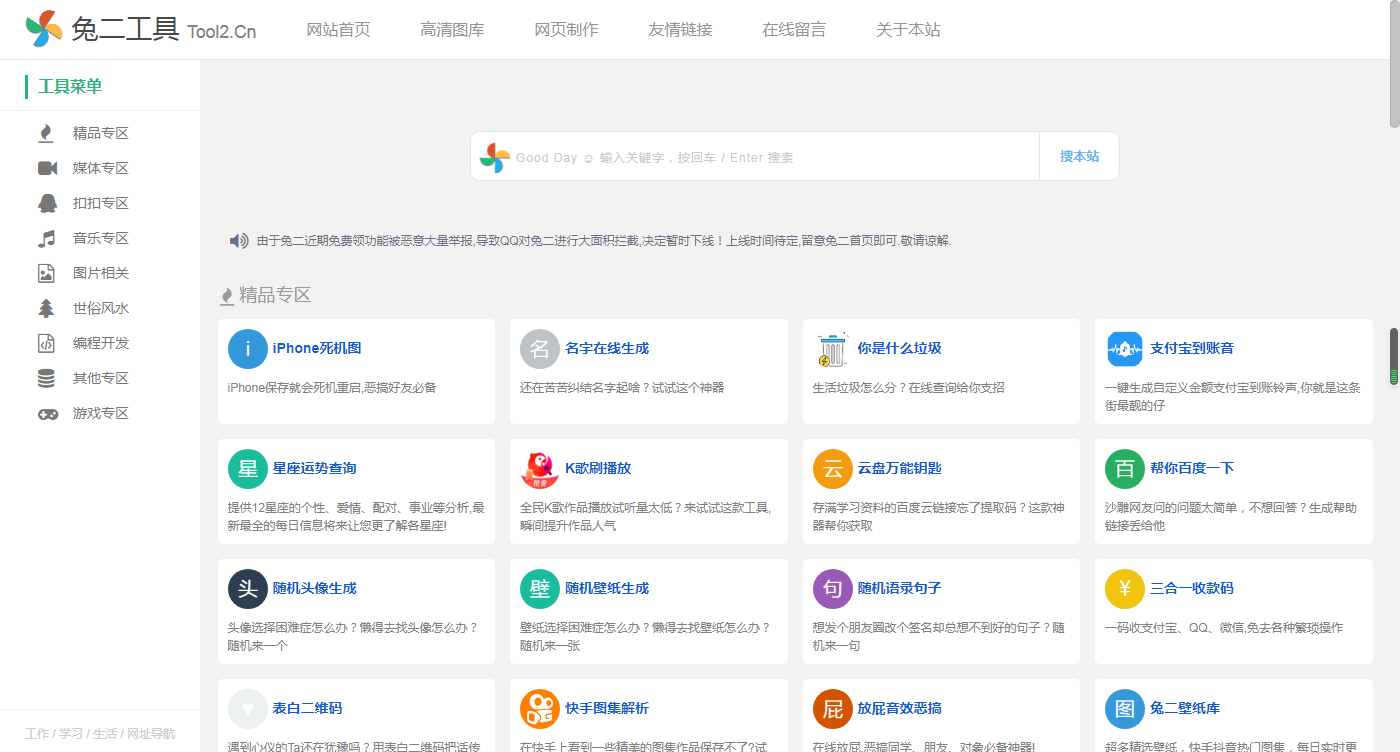Click the trash bin icon of 你是什么垃圾
This screenshot has width=1400, height=752.
coord(832,349)
